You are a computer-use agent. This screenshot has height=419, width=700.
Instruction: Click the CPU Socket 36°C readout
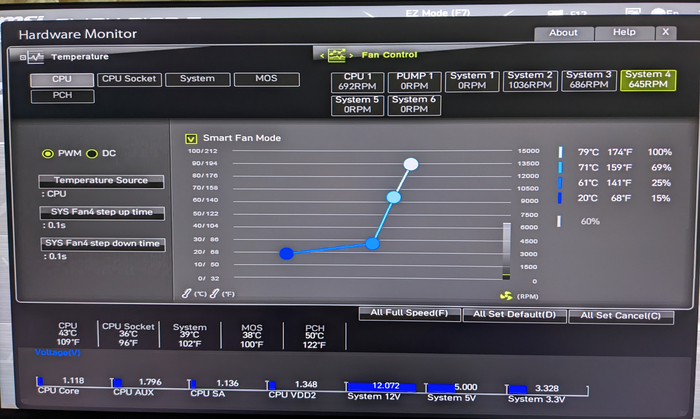coord(128,335)
